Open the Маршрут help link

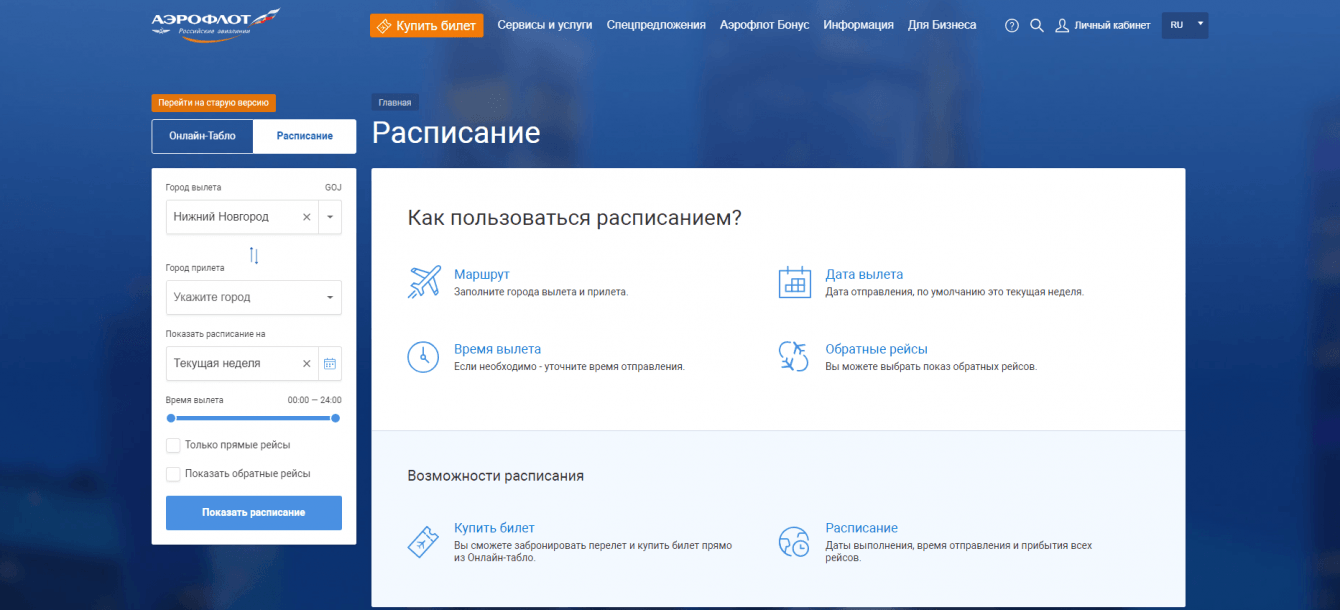pos(482,274)
